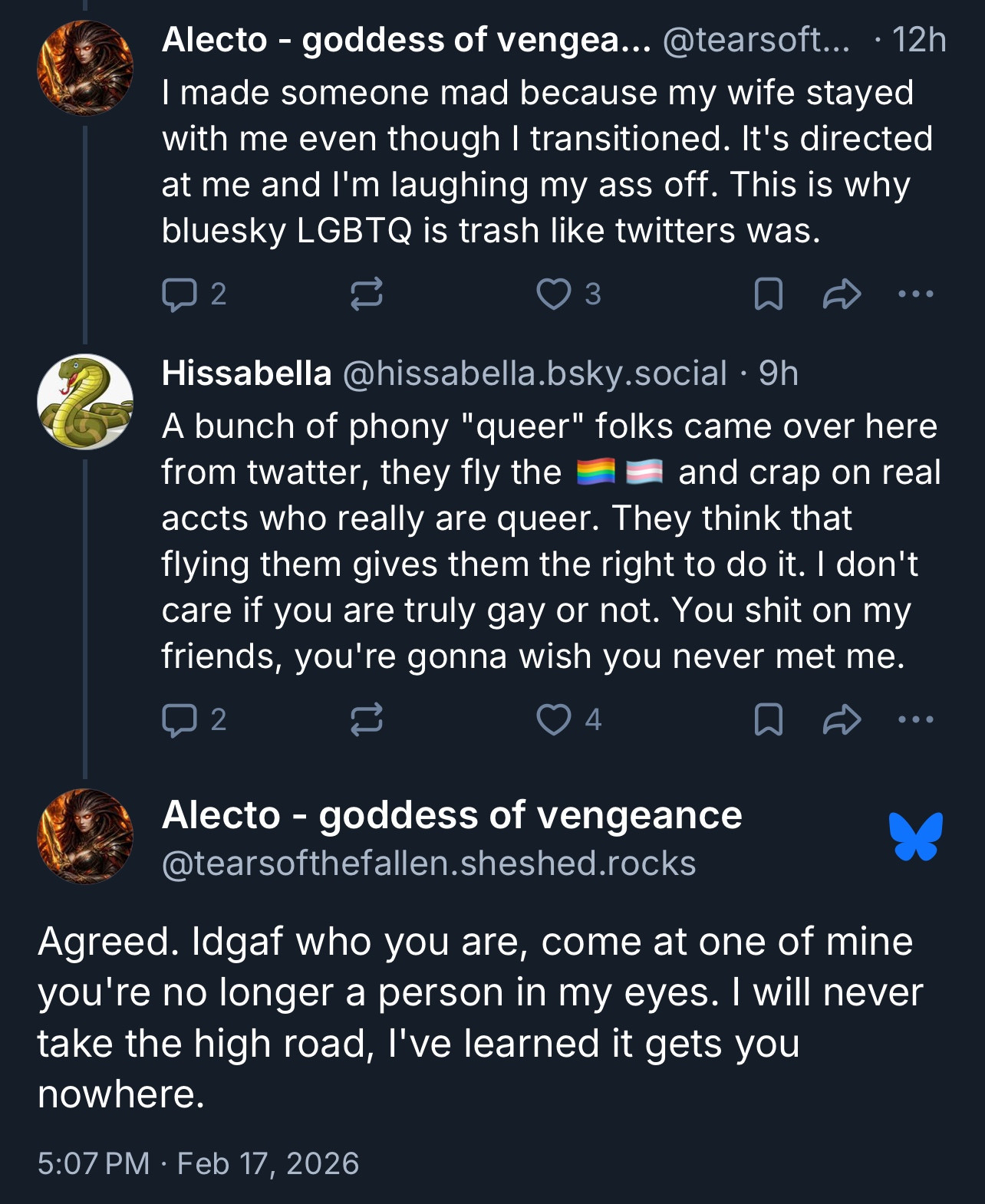Open Hissabella's snake avatar profile

coord(85,402)
